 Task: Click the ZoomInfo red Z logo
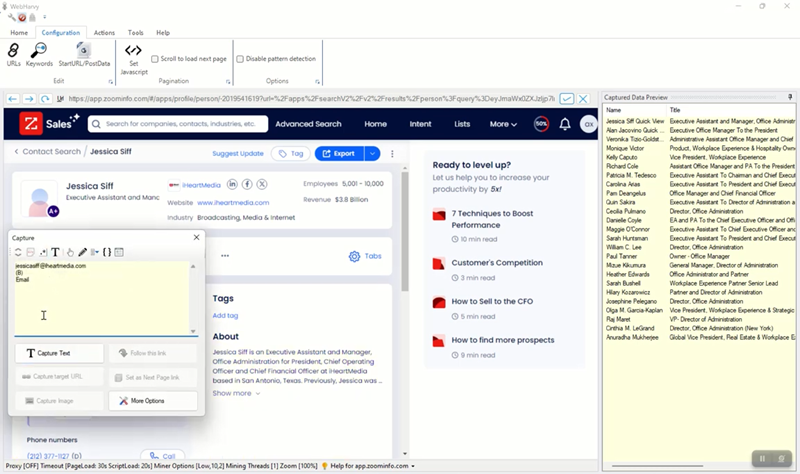[x=31, y=123]
